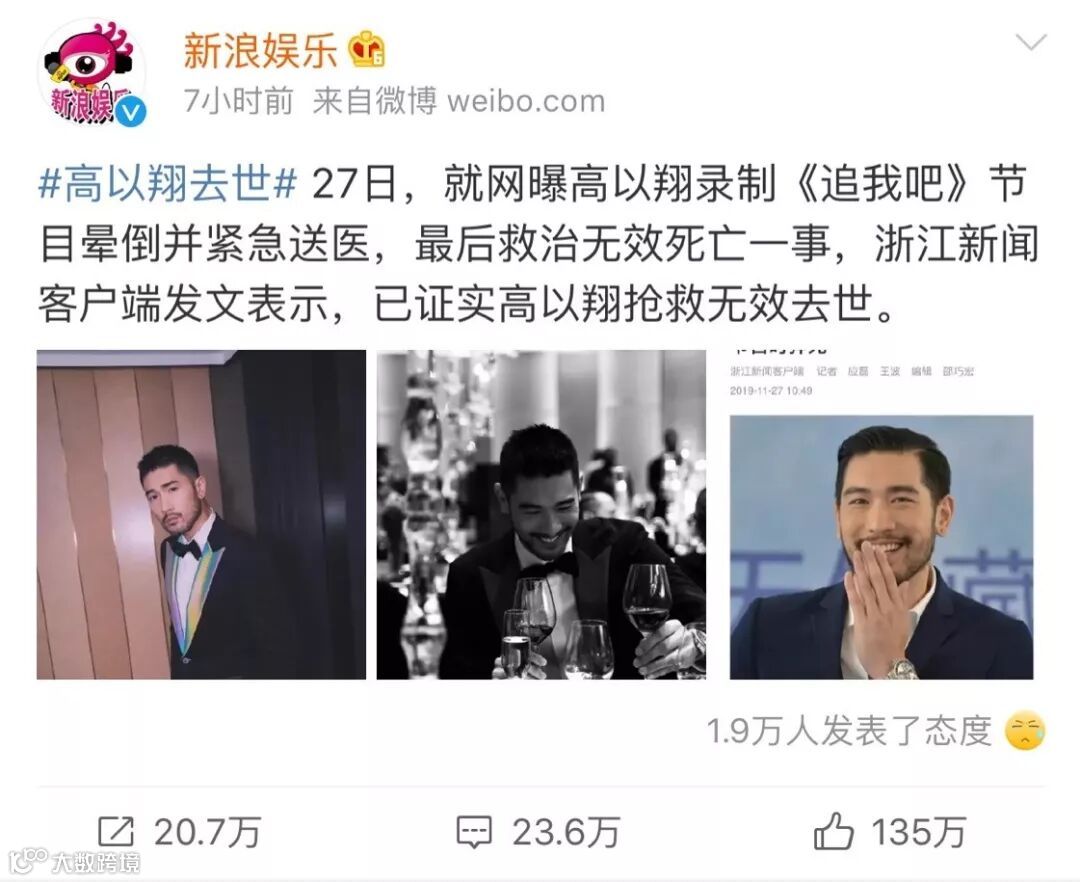View the third photo with news clipping

tap(881, 514)
